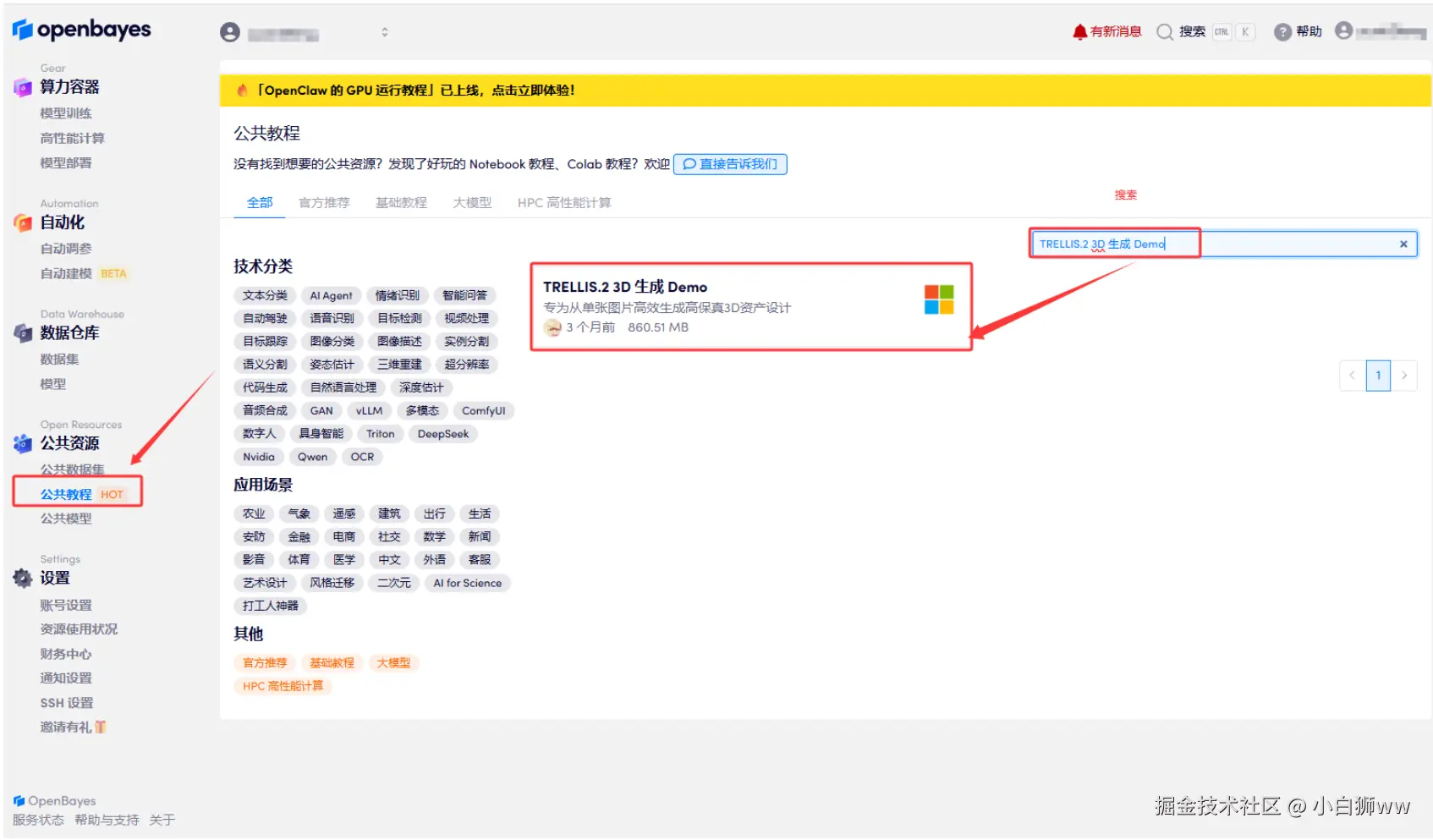
Task: Open 数据集 in sidebar
Action: tap(59, 360)
